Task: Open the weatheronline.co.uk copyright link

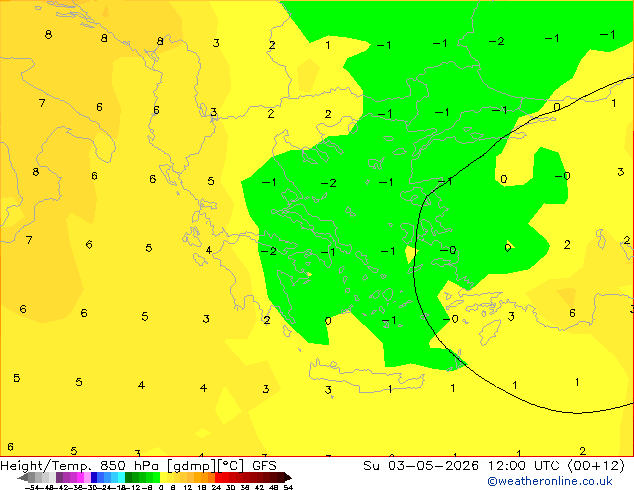Action: pos(550,481)
